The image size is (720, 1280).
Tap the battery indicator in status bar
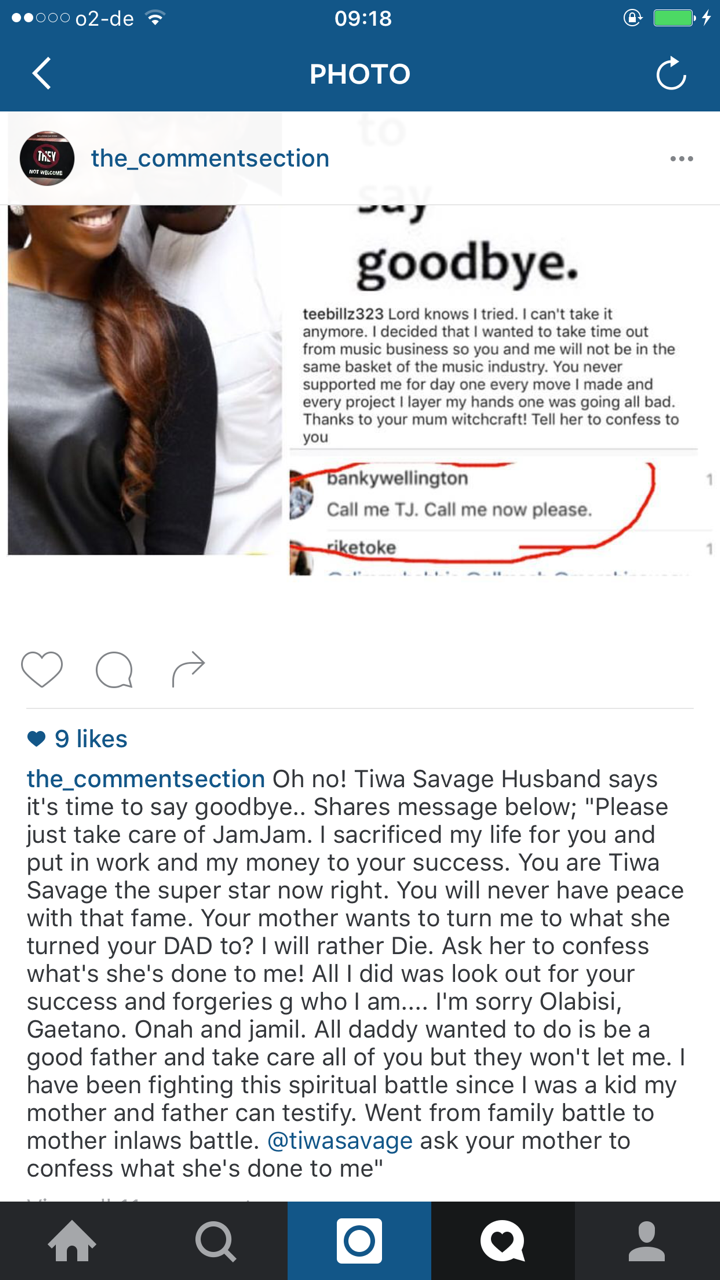[x=672, y=18]
